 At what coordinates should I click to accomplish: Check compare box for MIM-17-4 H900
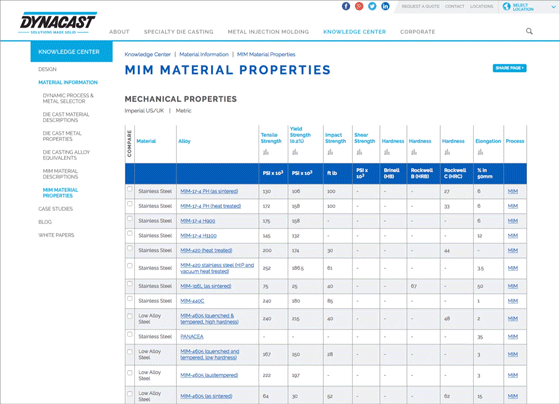(130, 218)
